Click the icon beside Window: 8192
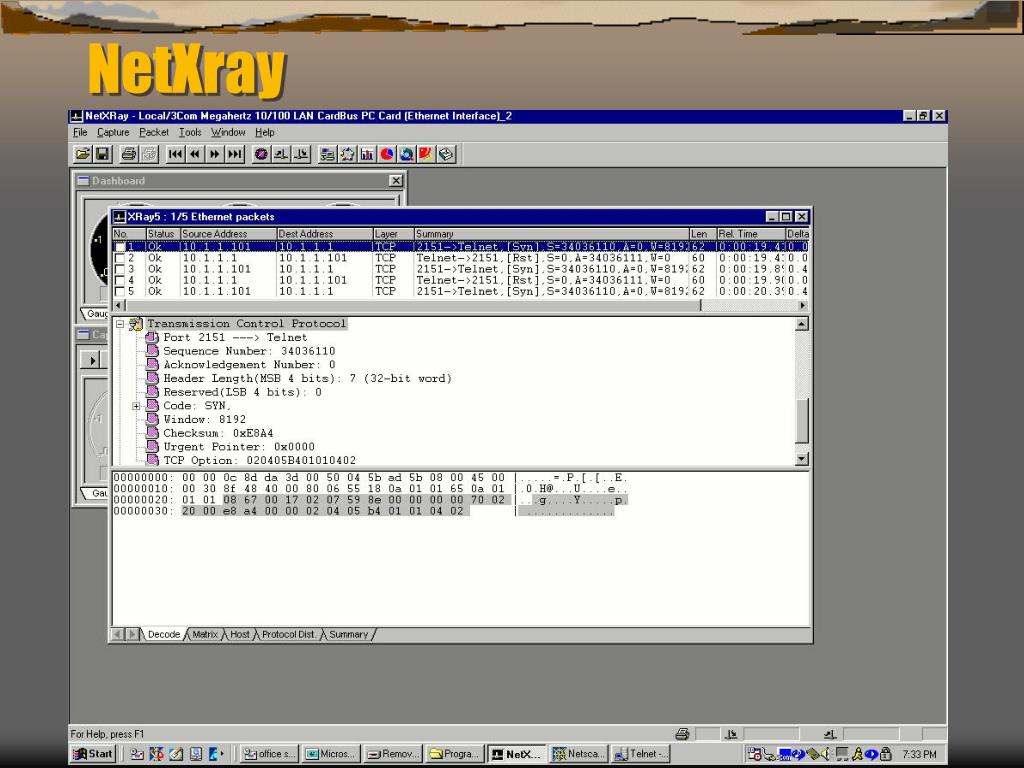The height and width of the screenshot is (768, 1024). coord(152,419)
